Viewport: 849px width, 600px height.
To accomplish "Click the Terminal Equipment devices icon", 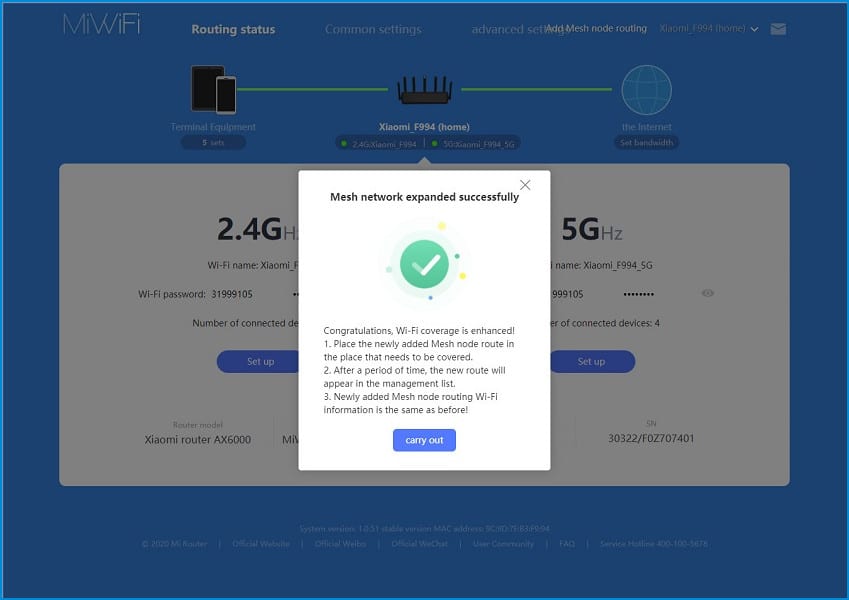I will coord(213,89).
